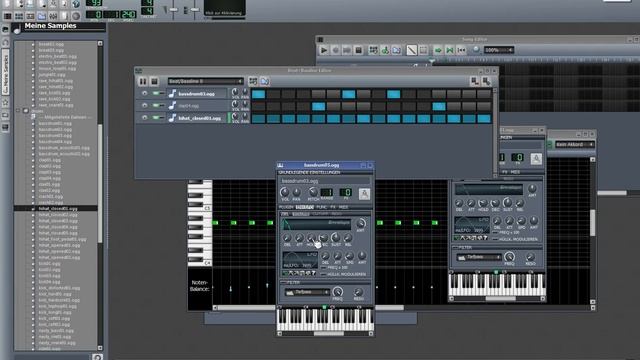Click the hihat_closed01.ogg track name button
Viewport: 640px width, 360px height.
pos(198,118)
